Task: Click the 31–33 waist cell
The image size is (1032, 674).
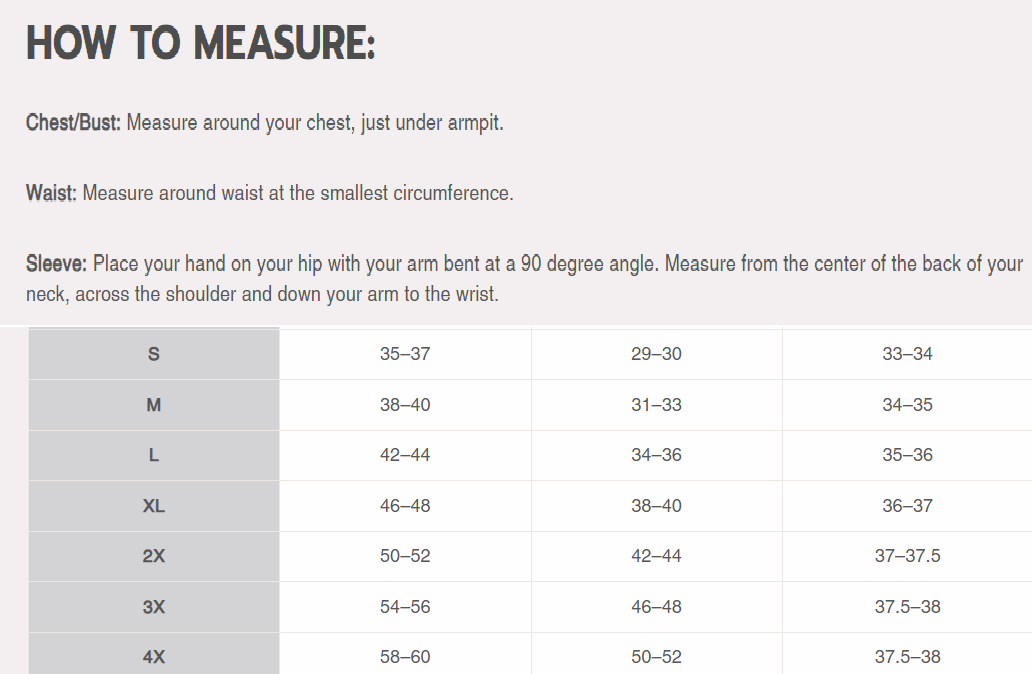Action: tap(656, 405)
